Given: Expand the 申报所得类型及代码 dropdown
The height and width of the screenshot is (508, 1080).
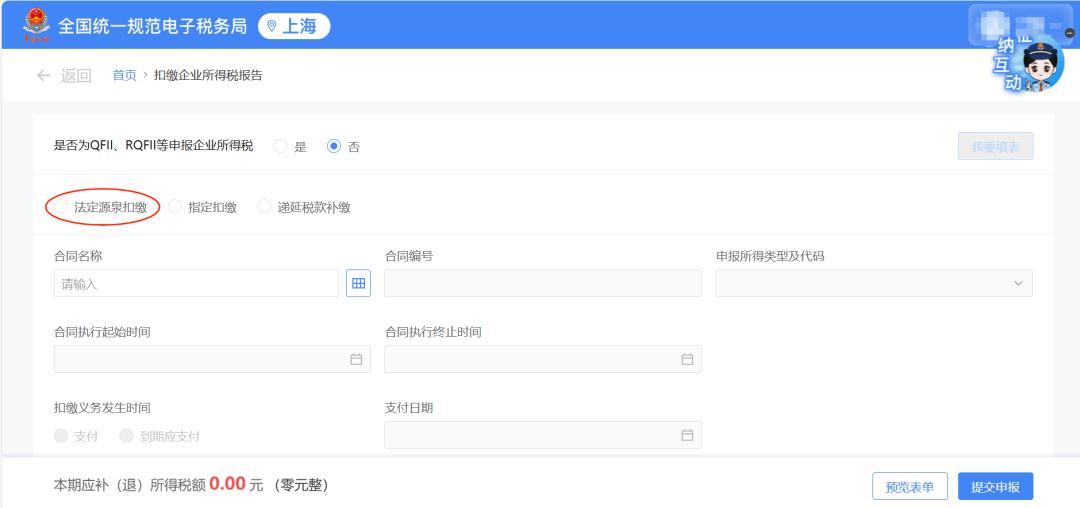Looking at the screenshot, I should click(873, 284).
